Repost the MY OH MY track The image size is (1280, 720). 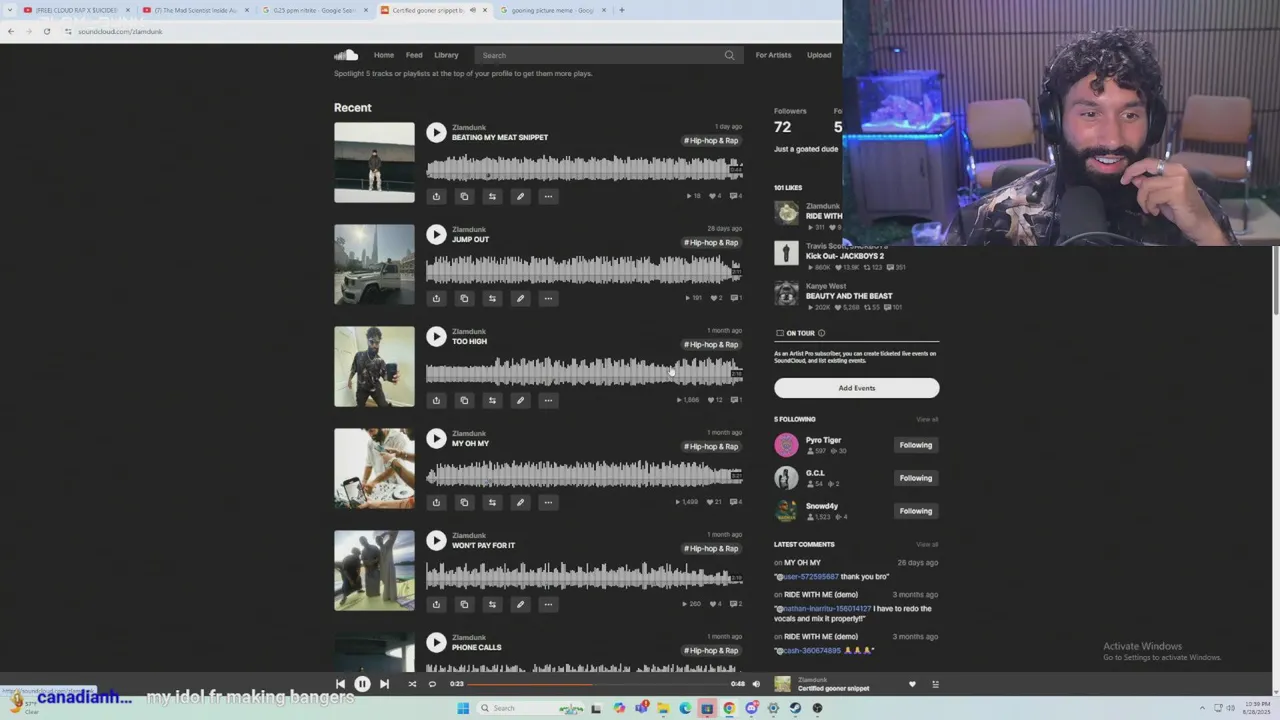point(492,502)
